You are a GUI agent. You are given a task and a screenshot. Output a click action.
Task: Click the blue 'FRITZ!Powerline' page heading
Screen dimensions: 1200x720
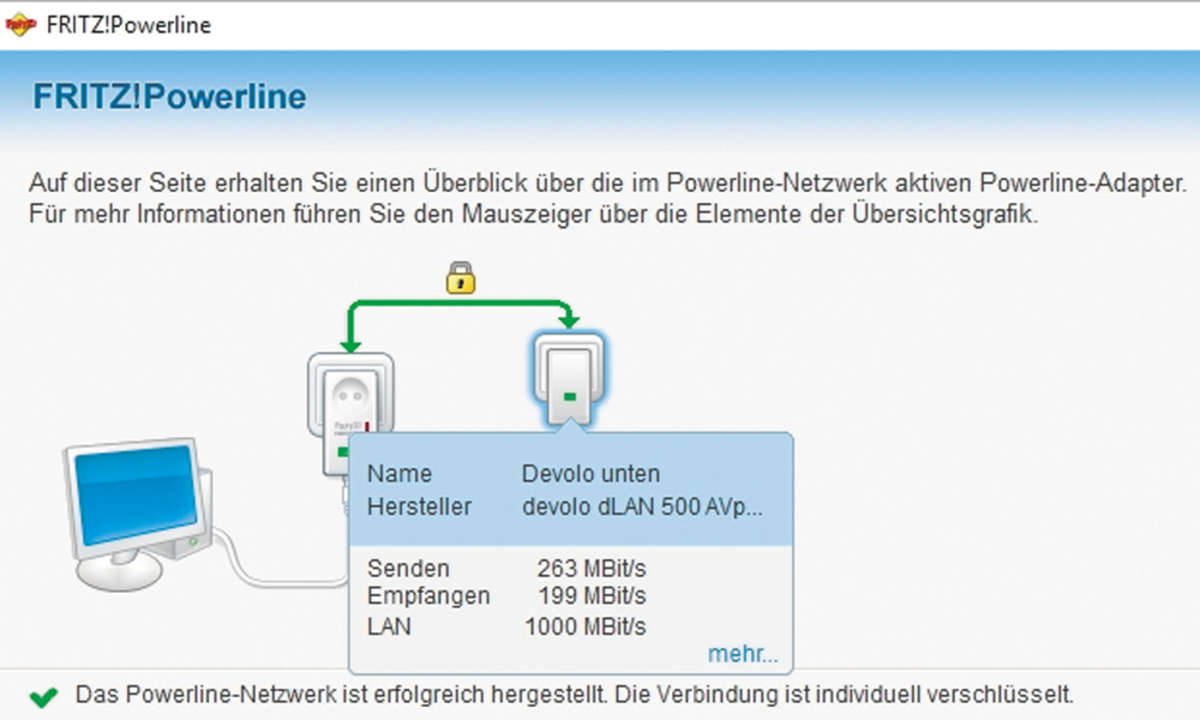169,97
